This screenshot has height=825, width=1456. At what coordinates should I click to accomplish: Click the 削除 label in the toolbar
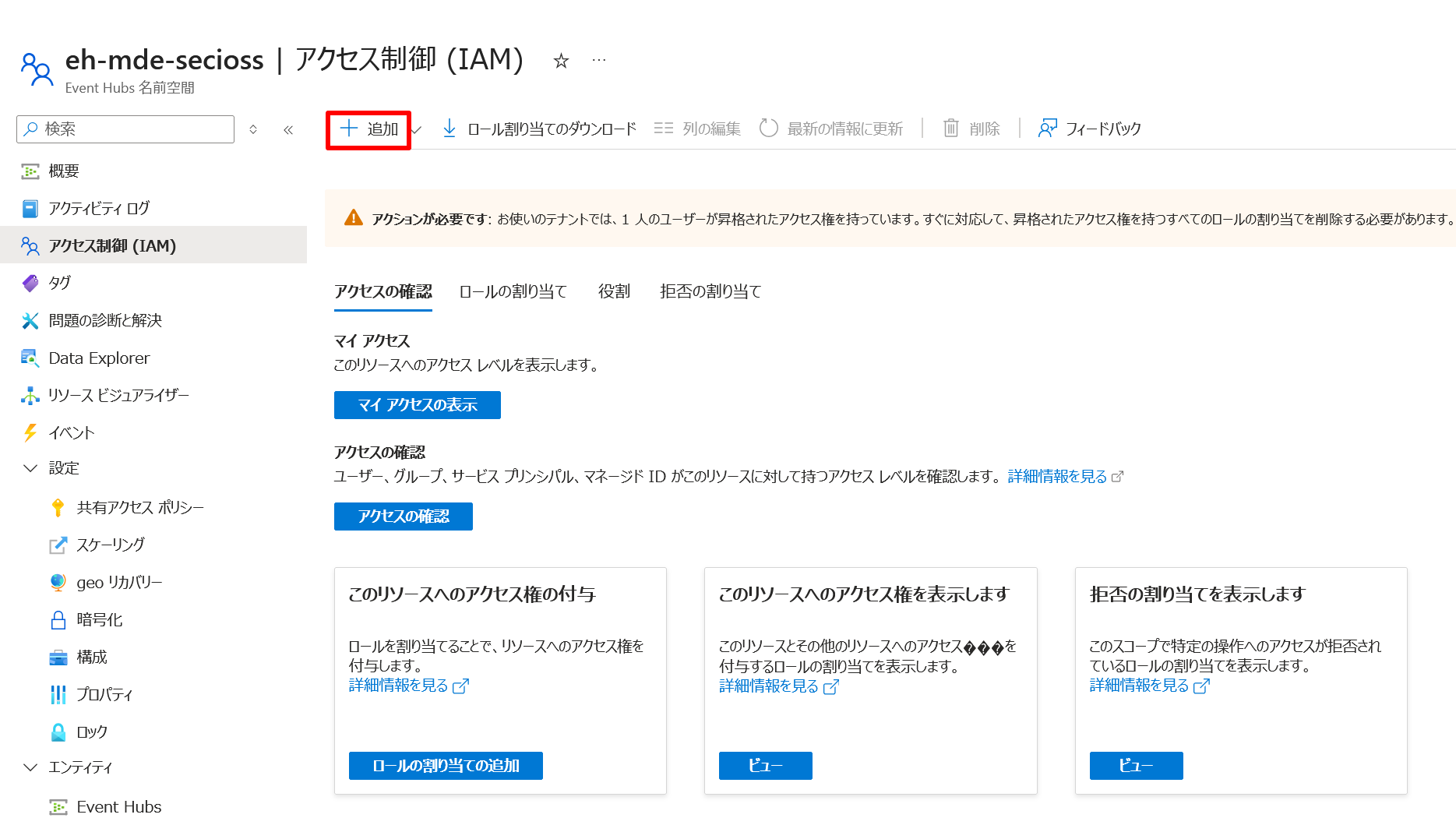click(x=985, y=129)
